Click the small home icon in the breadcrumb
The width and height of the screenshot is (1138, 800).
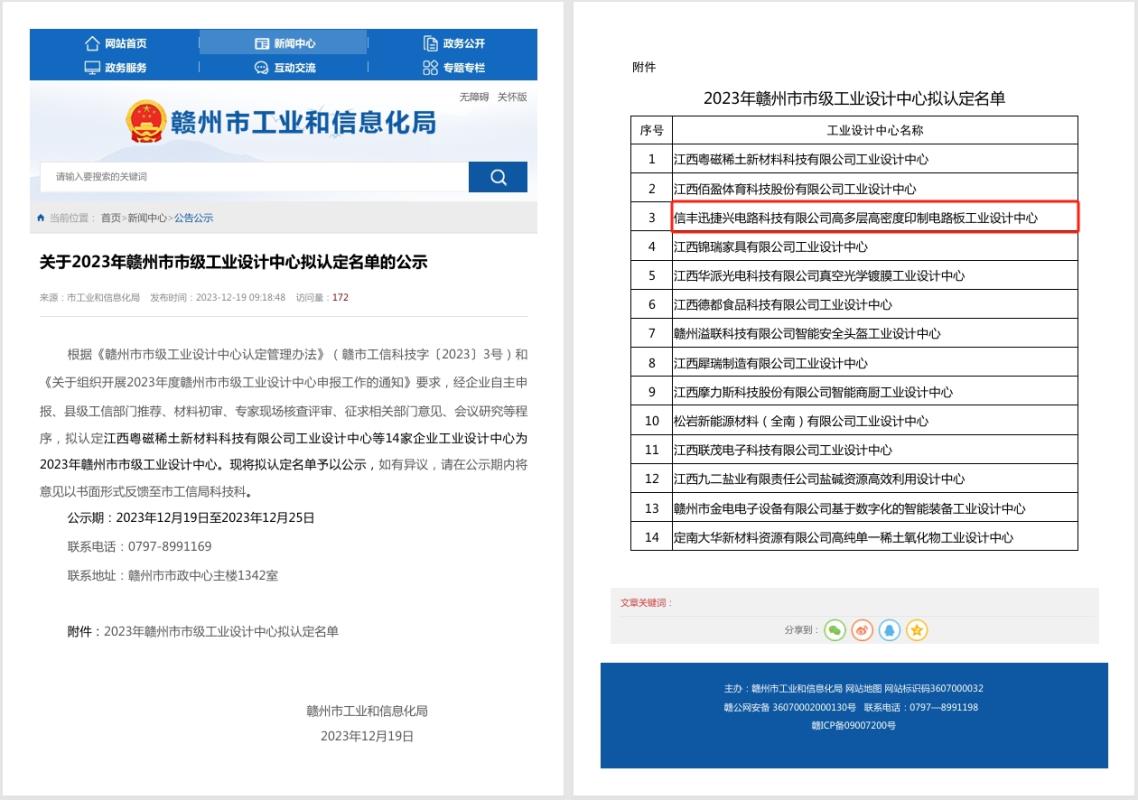(x=40, y=218)
